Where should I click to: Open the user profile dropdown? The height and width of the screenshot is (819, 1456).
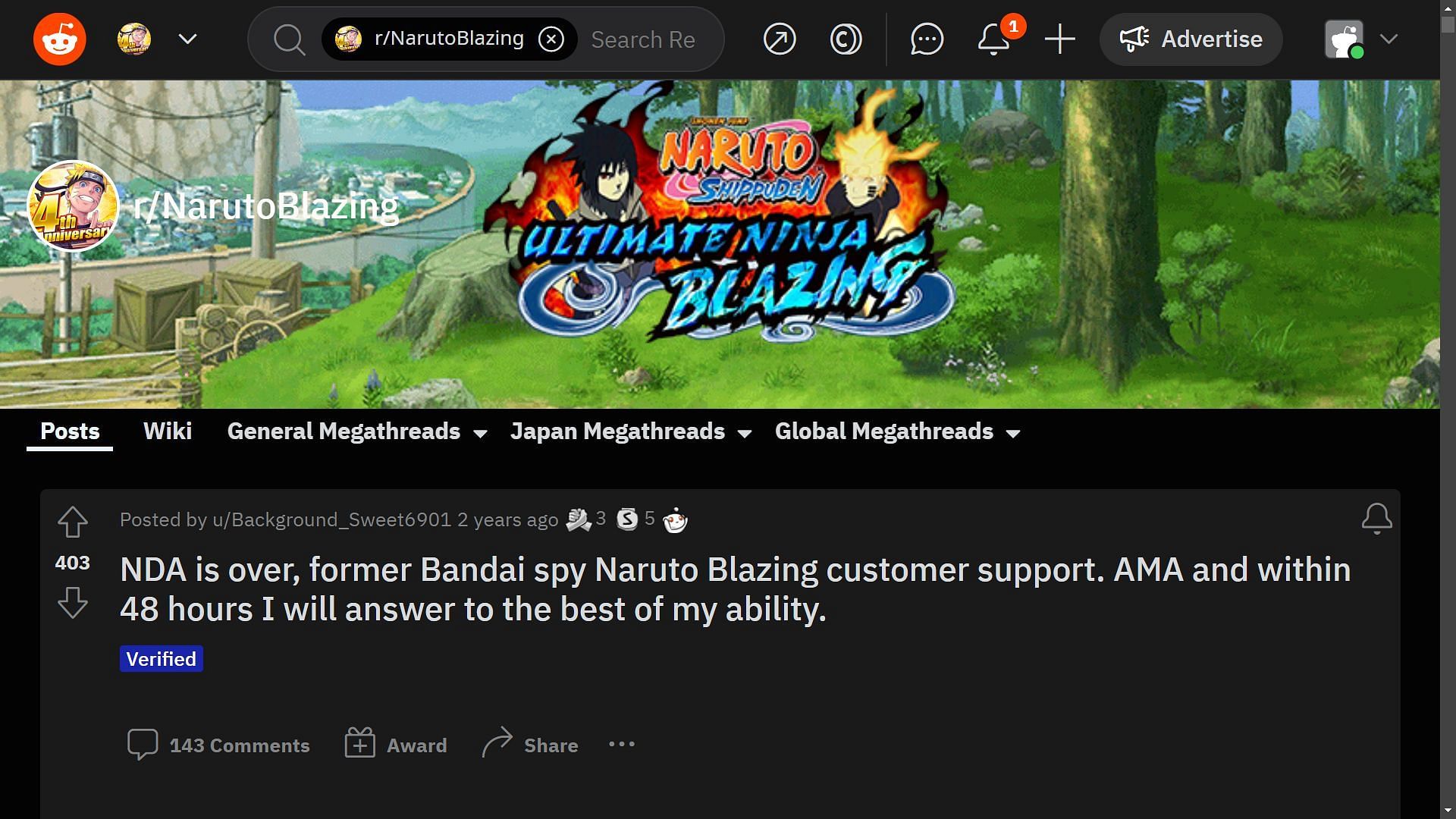click(x=1361, y=39)
